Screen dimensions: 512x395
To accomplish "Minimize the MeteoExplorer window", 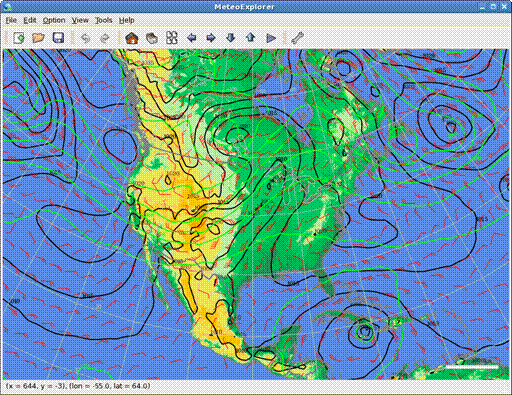I will [x=482, y=7].
